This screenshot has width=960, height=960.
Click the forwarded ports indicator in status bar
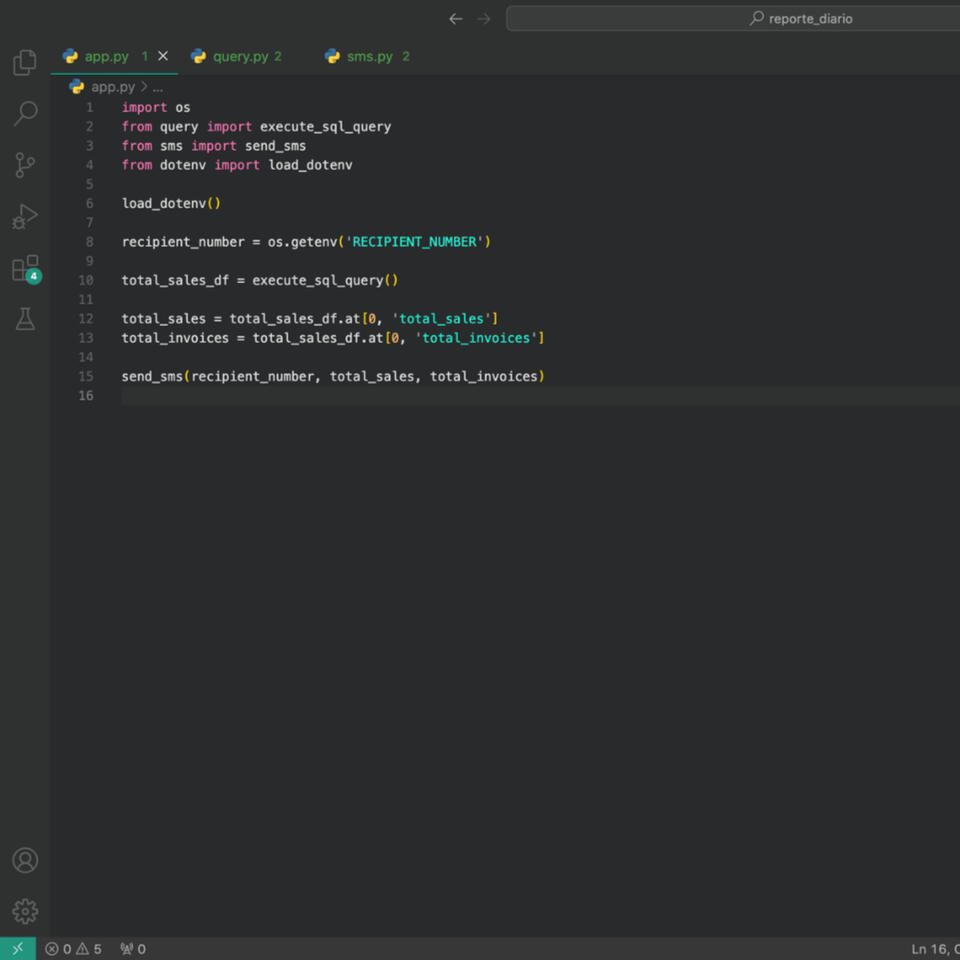tap(133, 949)
